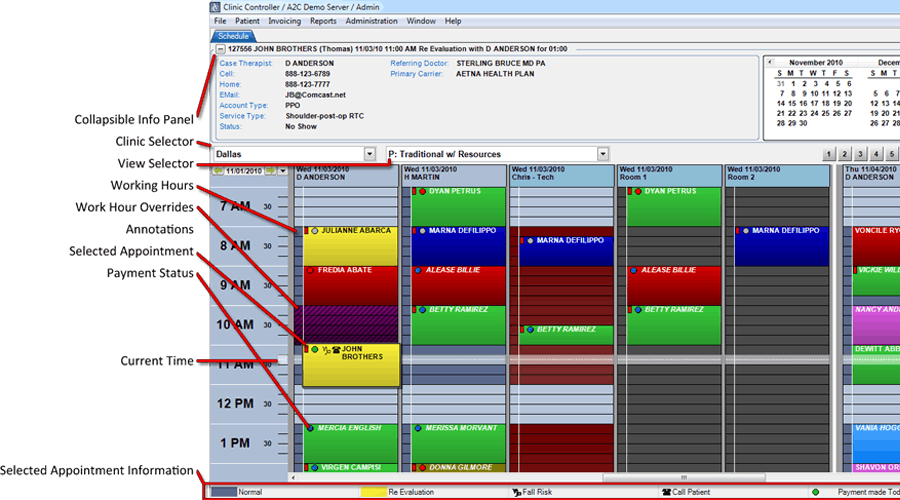Select the MERISSA MORVANT appointment

pos(458,444)
